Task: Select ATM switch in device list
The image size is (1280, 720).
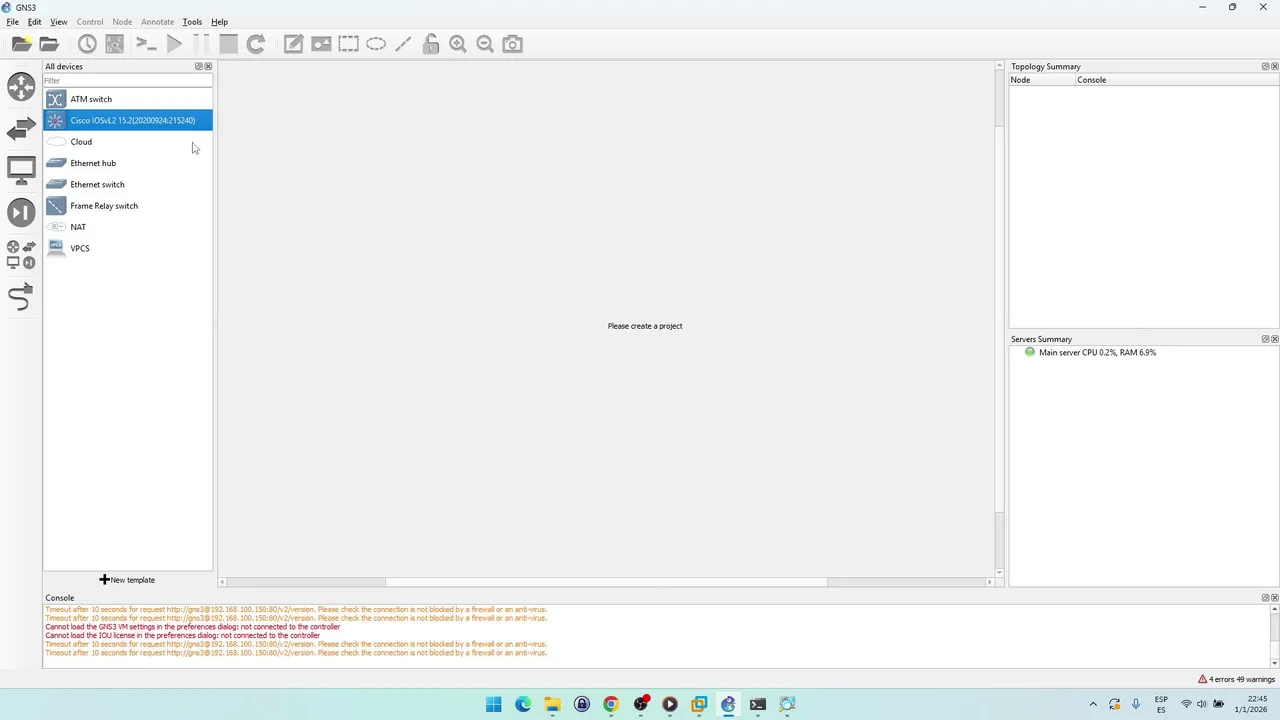Action: pos(128,99)
